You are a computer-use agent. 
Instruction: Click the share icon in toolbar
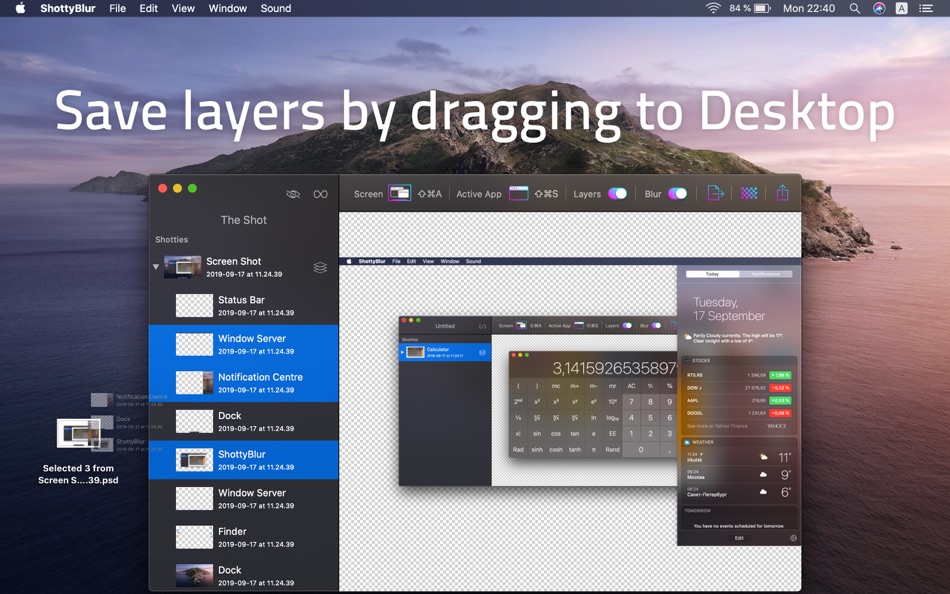click(x=782, y=193)
